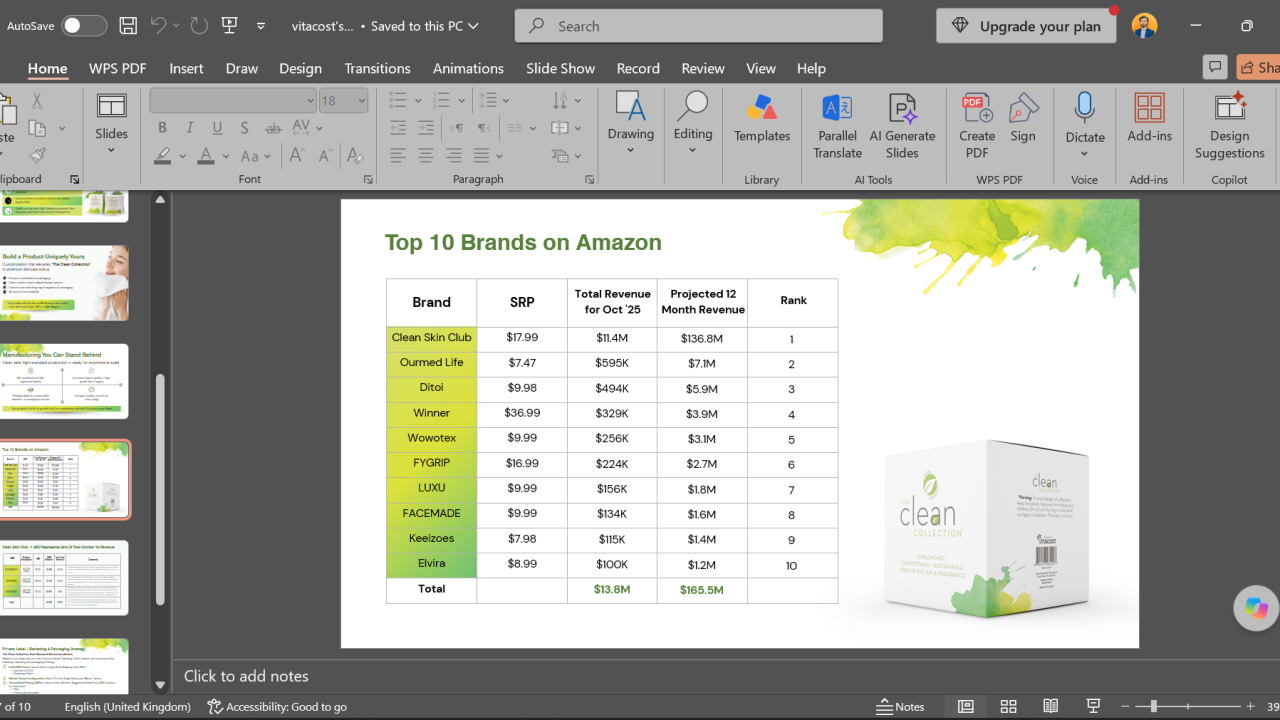Click the Copilot floating button

click(1256, 608)
